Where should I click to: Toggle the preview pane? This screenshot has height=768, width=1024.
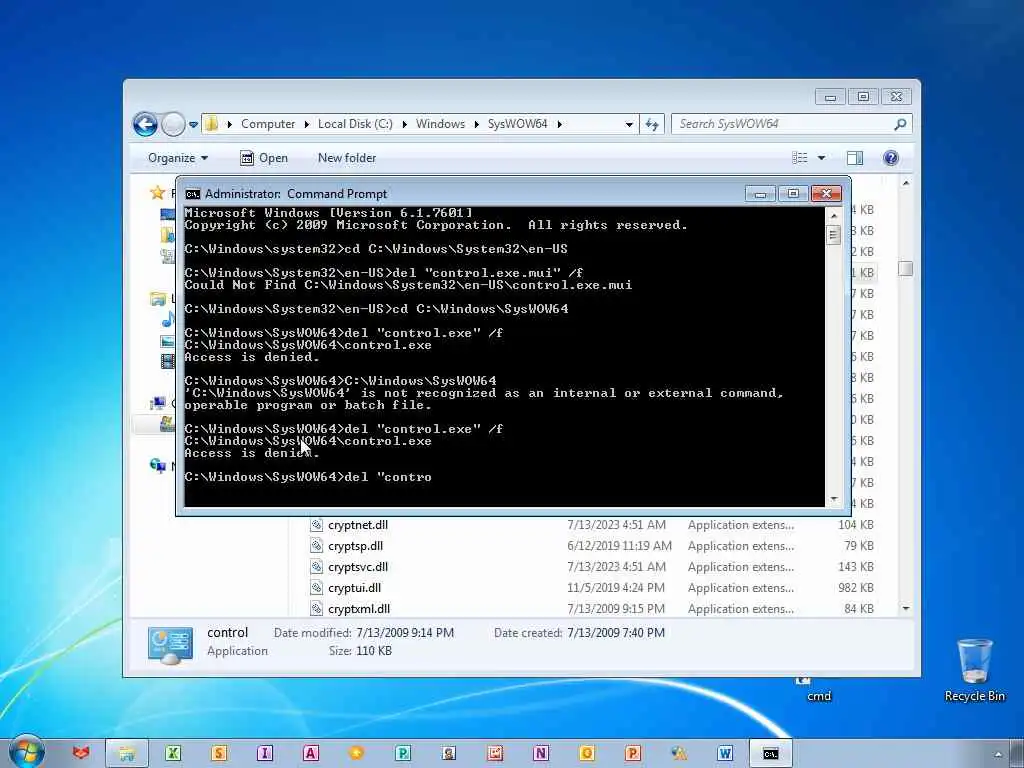[x=854, y=158]
